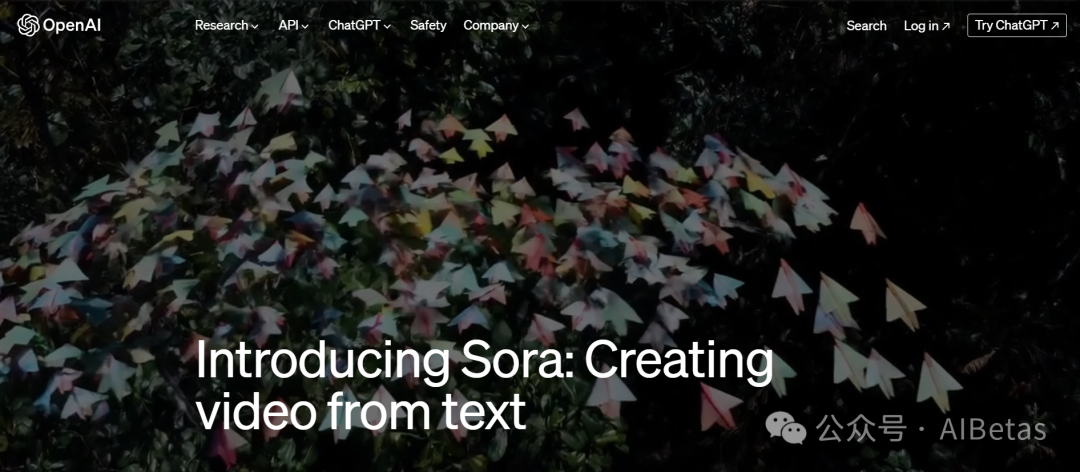Open the Introducing Sora headline

tap(485, 386)
